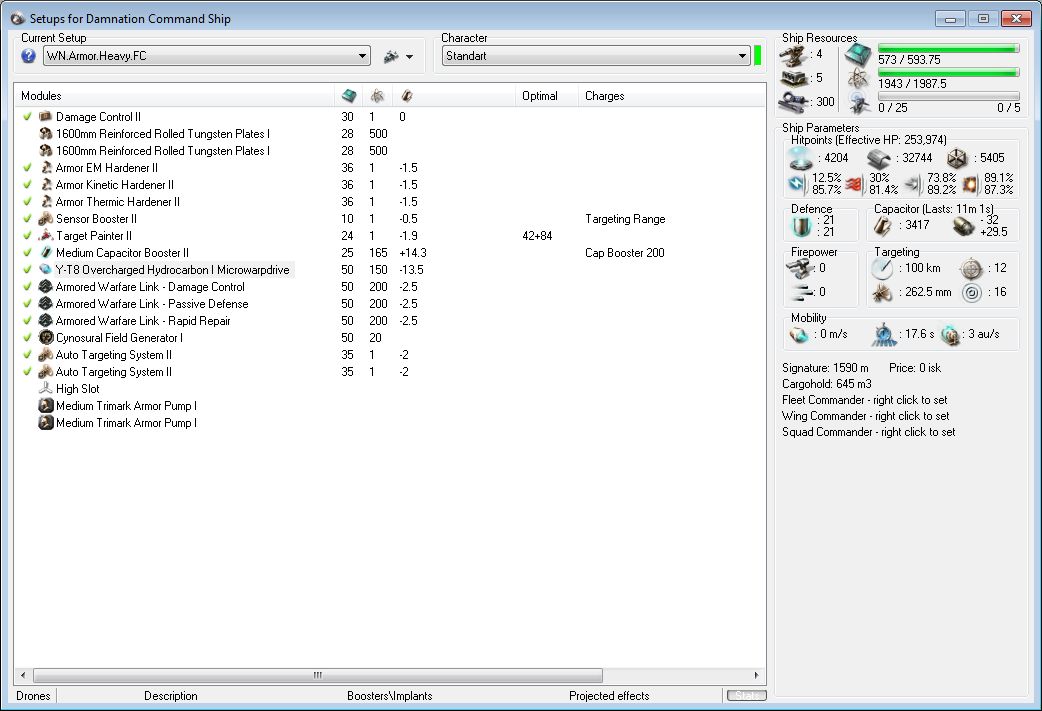Screen dimensions: 1042x711
Task: Toggle the Medium Capacitor Booster II checkmark
Action: click(27, 253)
